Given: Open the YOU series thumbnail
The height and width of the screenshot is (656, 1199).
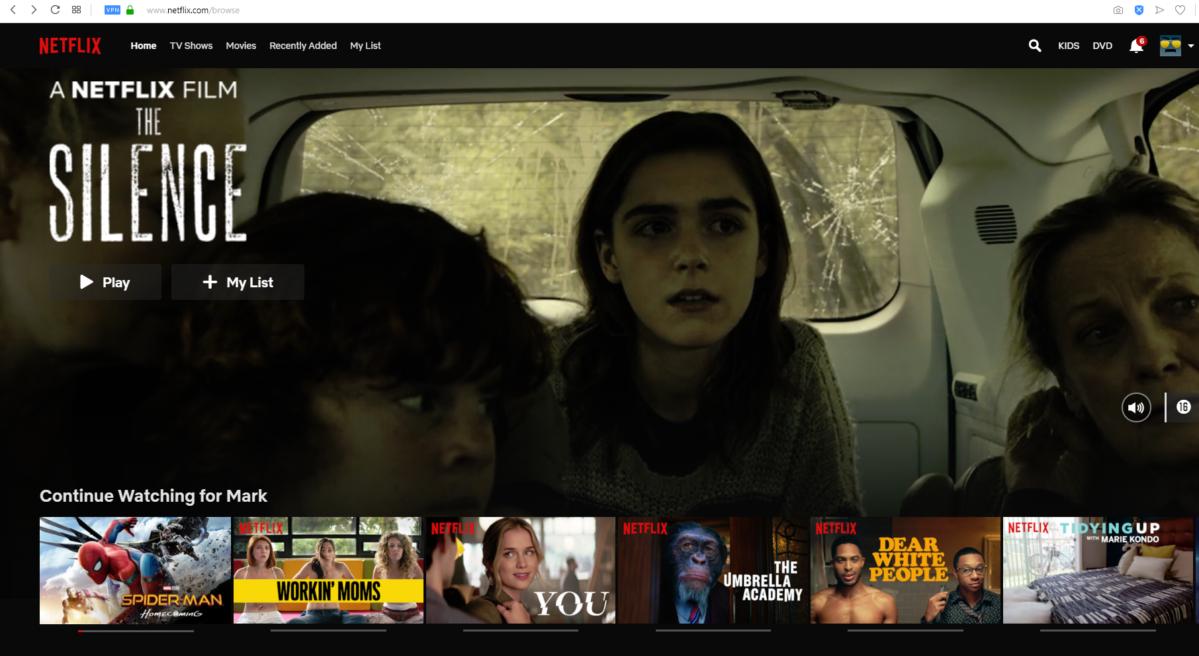Looking at the screenshot, I should [521, 570].
